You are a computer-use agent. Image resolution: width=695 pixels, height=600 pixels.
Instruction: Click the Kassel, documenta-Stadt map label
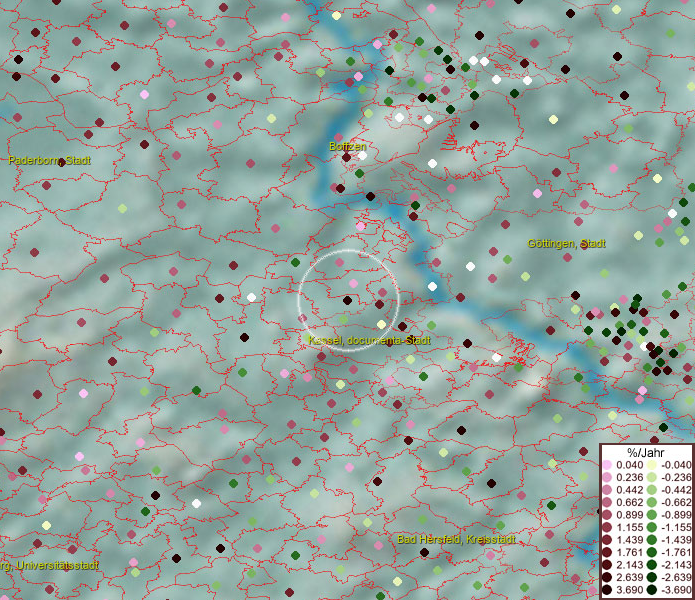click(x=369, y=340)
